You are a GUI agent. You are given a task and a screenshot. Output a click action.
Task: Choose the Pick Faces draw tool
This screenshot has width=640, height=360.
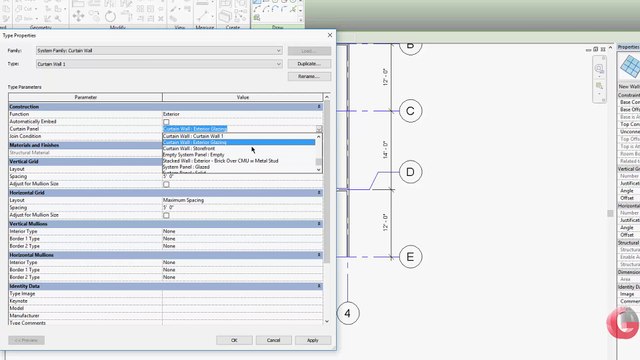(x=257, y=18)
